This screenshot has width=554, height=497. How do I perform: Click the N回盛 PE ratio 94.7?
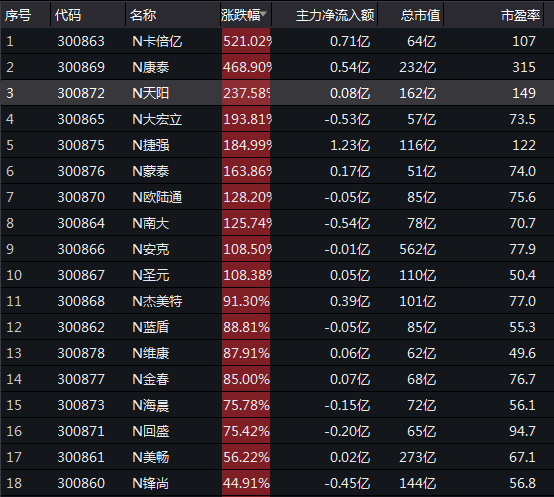click(522, 431)
